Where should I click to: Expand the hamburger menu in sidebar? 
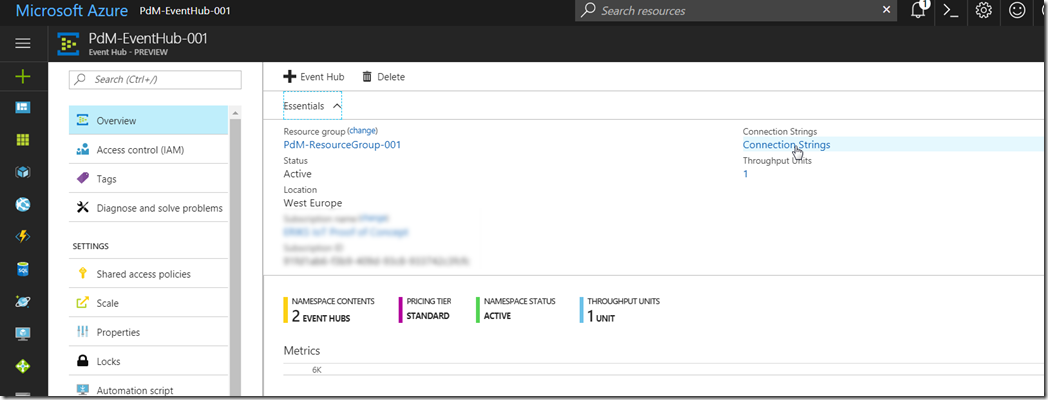pyautogui.click(x=23, y=44)
